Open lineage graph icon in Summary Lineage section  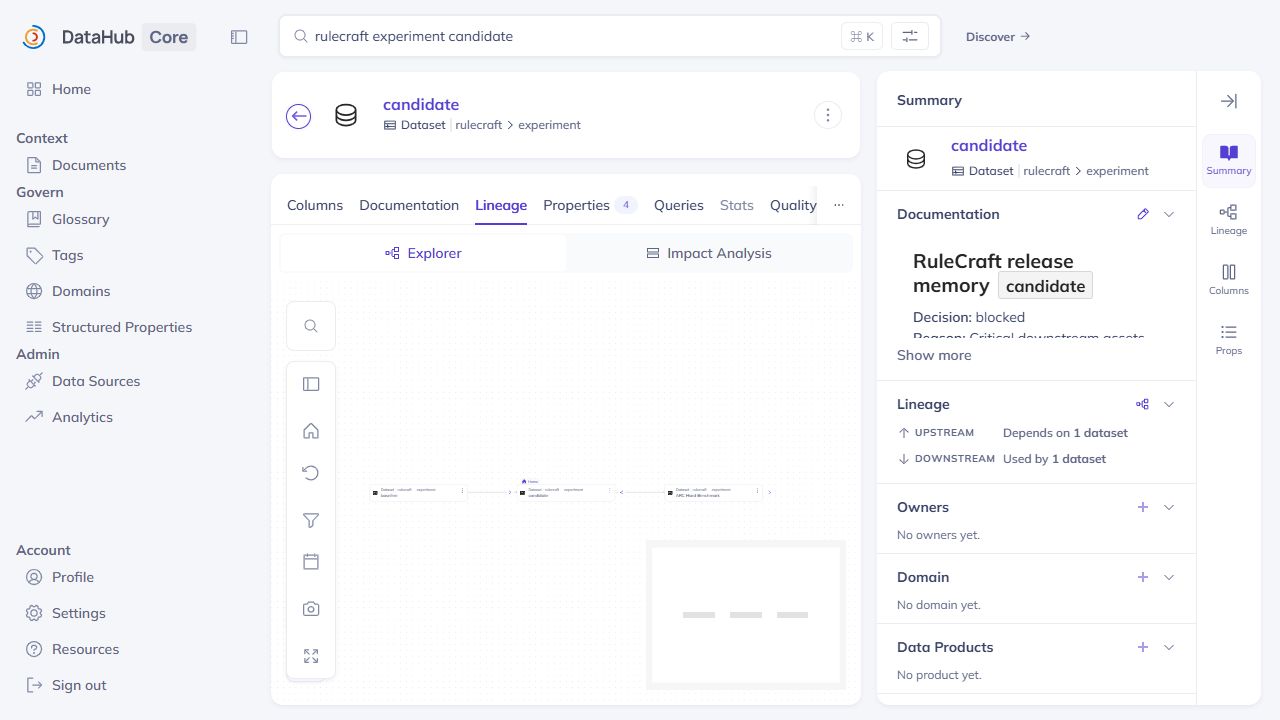[1143, 404]
